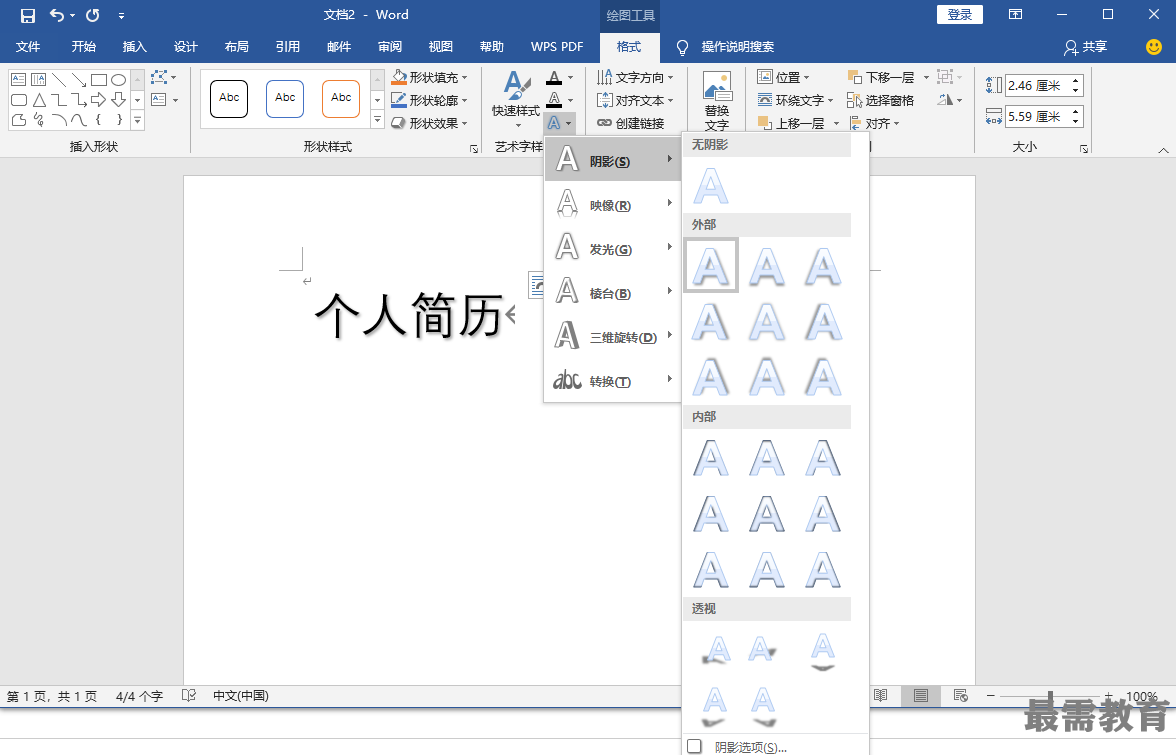Viewport: 1176px width, 755px height.
Task: Select the 无阴影 no-shadow preset
Action: (710, 186)
